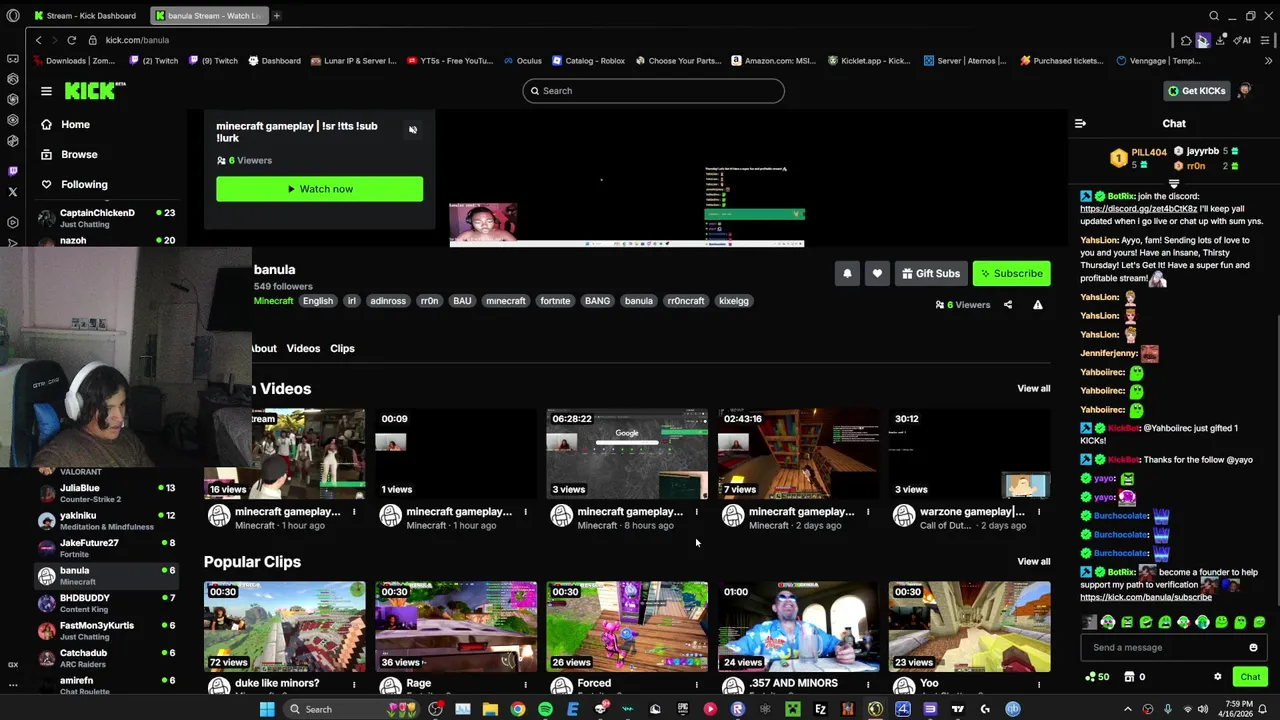Open chat settings gear icon
The image size is (1280, 720).
point(1217,677)
